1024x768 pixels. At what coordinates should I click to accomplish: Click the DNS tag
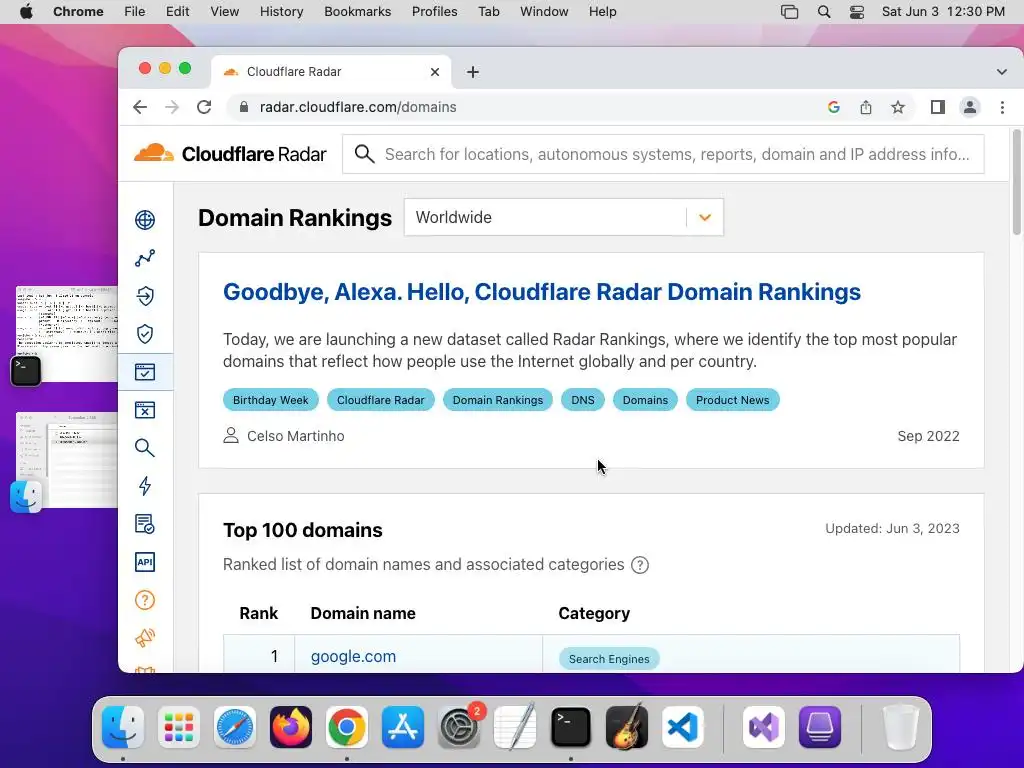(x=583, y=400)
